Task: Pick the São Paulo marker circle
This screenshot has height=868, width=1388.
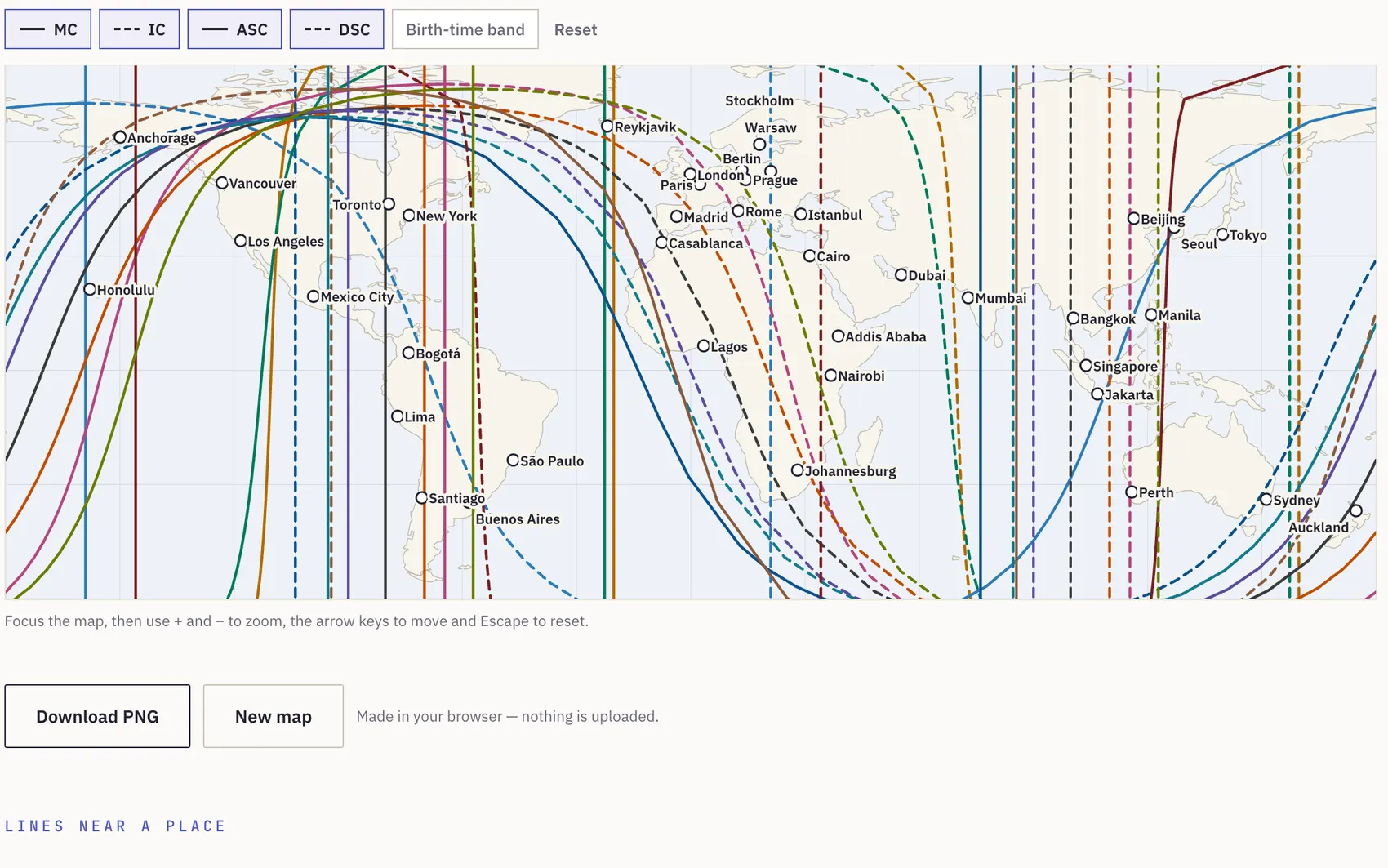Action: (514, 461)
